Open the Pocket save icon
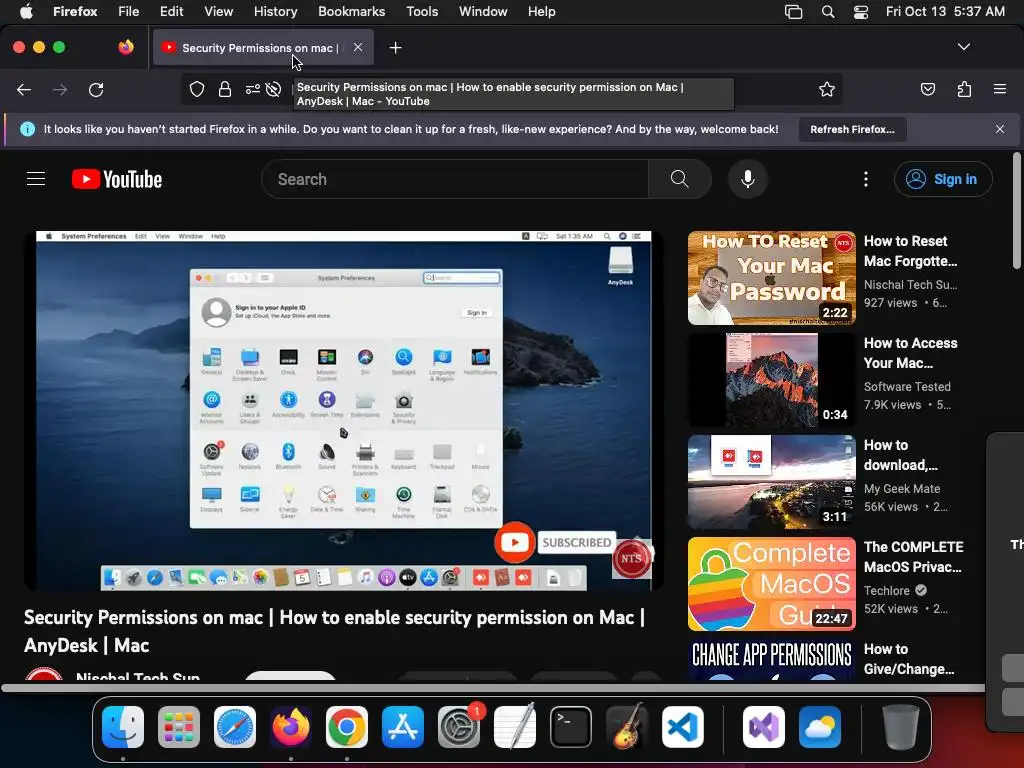 (927, 89)
